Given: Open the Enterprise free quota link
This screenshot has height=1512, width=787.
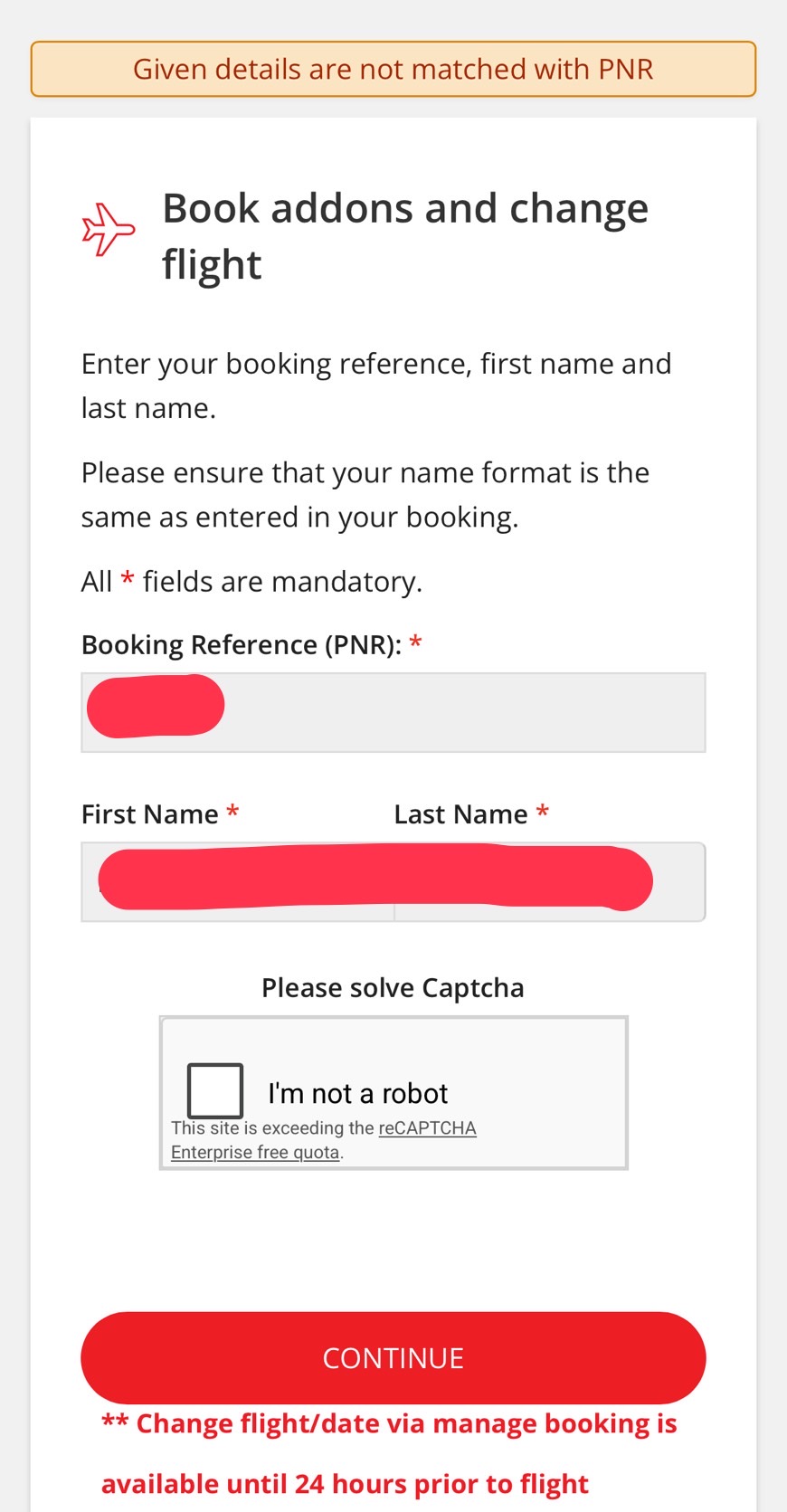Looking at the screenshot, I should [x=255, y=1153].
